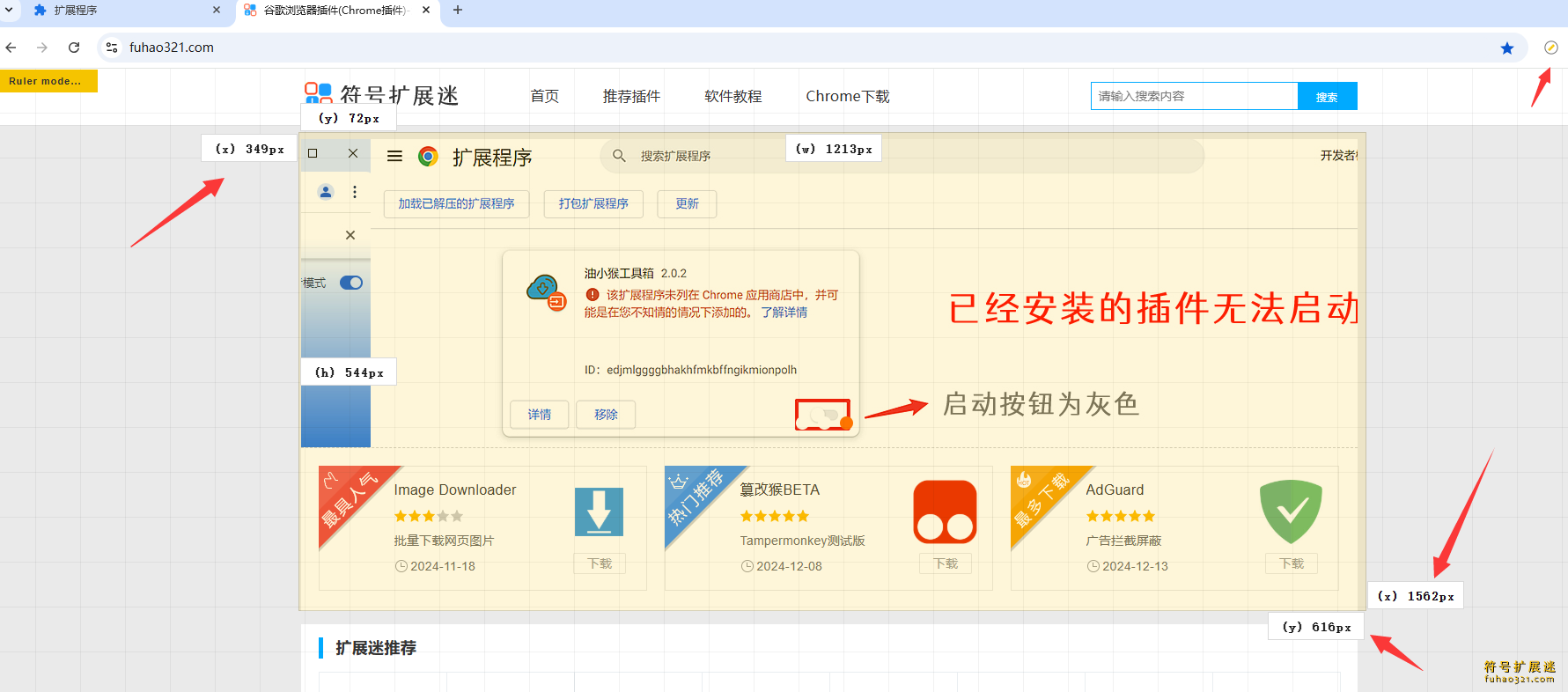Open the three-dot menu beside avatar
The height and width of the screenshot is (692, 1568).
coord(355,192)
